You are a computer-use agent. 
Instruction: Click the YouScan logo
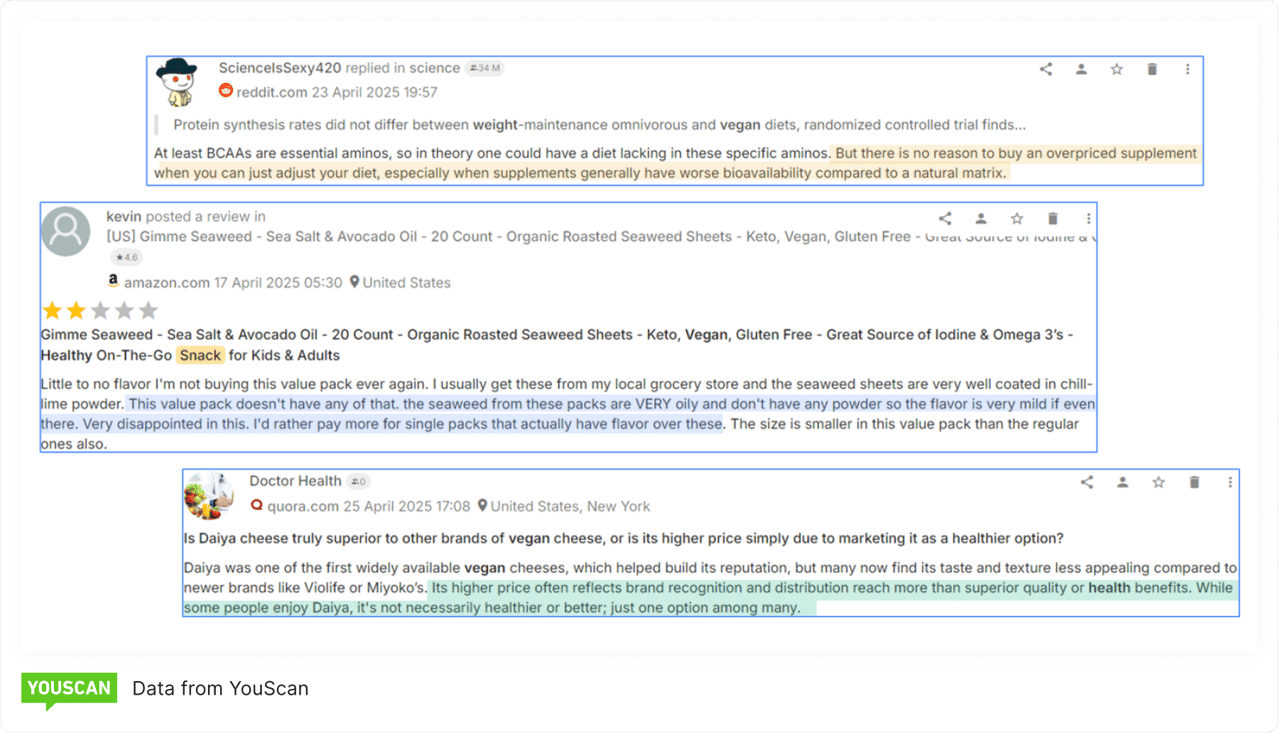pos(69,688)
